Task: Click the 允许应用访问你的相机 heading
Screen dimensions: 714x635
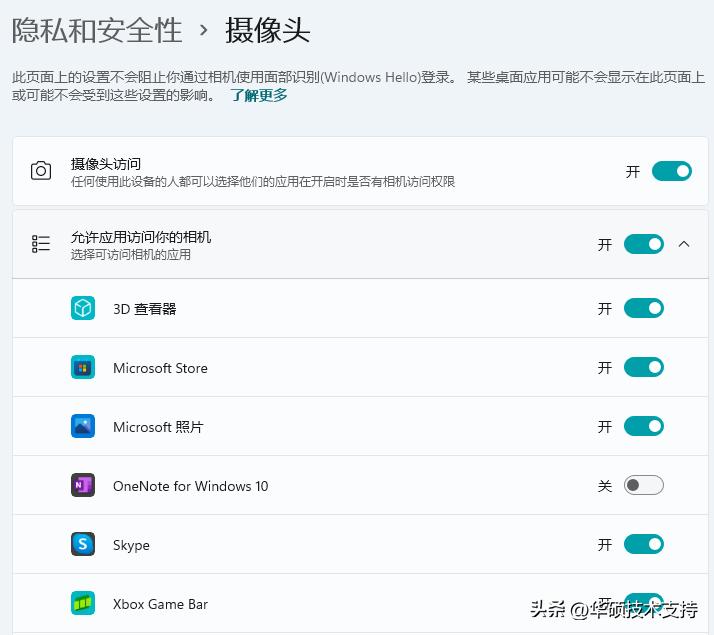Action: pos(141,237)
